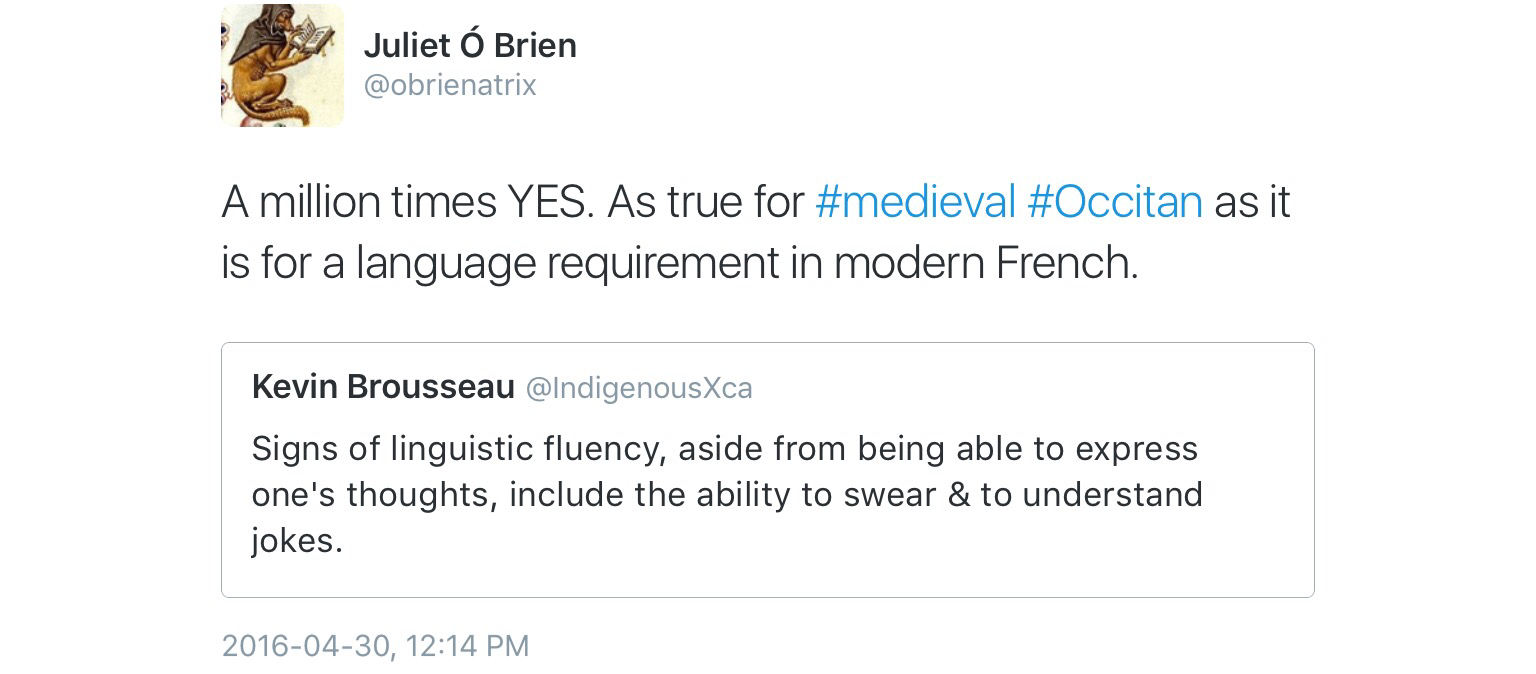Image resolution: width=1536 pixels, height=674 pixels.
Task: Open the #Occitan hashtag
Action: (x=1114, y=202)
